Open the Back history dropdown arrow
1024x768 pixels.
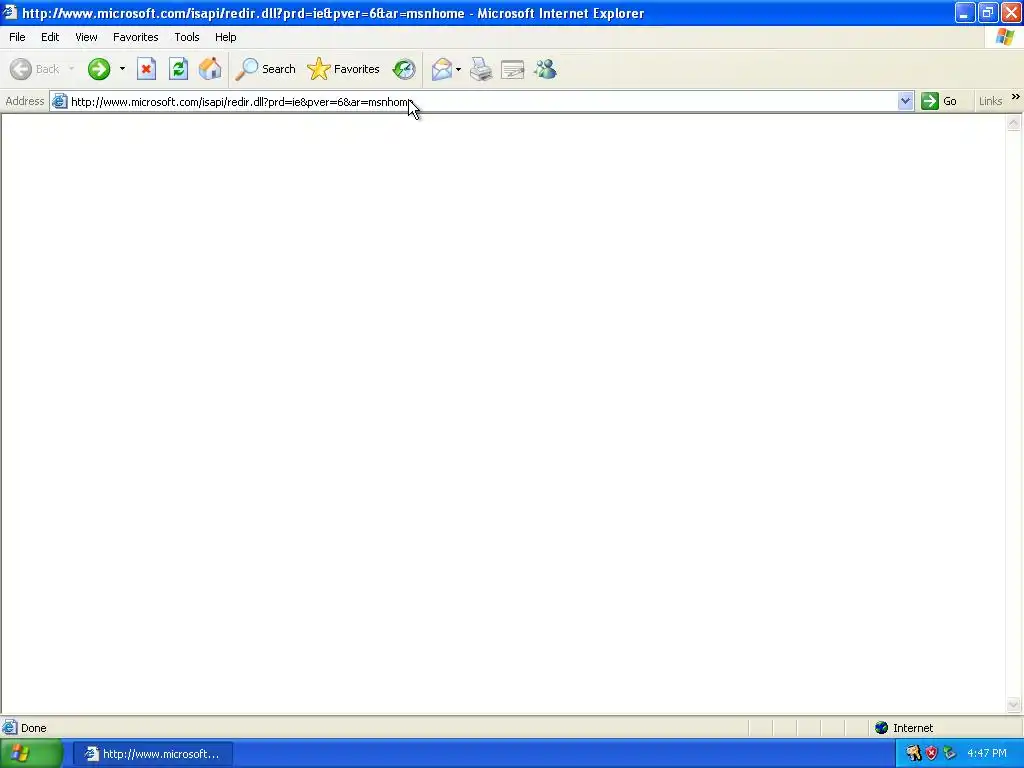click(71, 69)
